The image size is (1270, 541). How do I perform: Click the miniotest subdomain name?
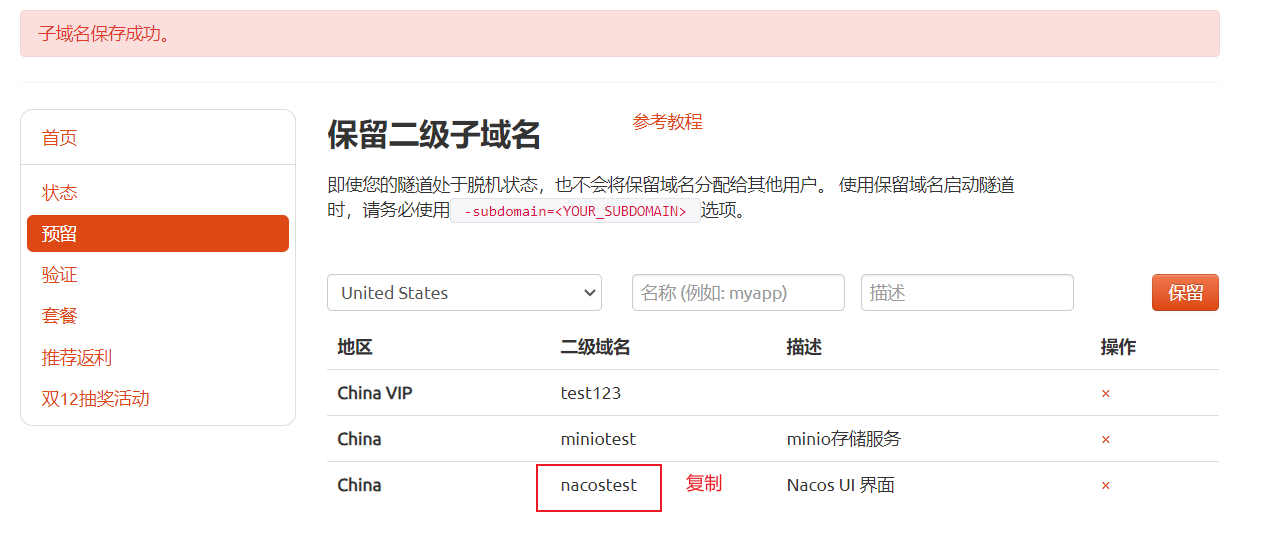[598, 440]
